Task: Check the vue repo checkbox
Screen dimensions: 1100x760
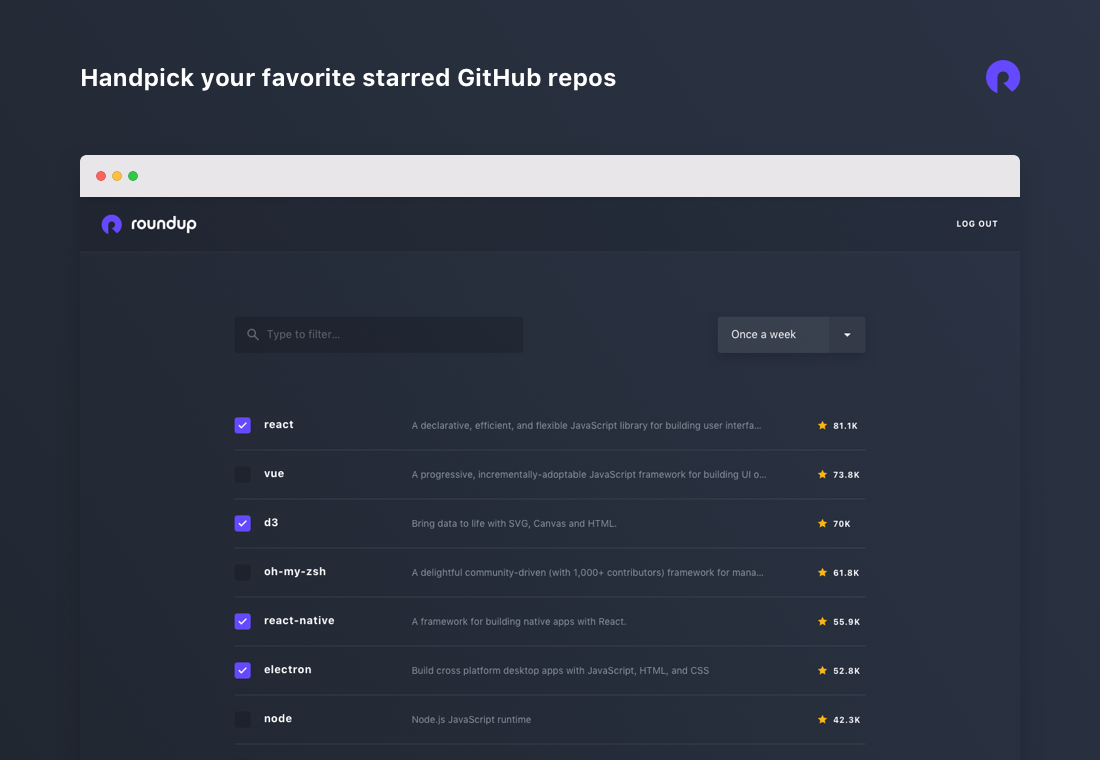Action: tap(243, 474)
